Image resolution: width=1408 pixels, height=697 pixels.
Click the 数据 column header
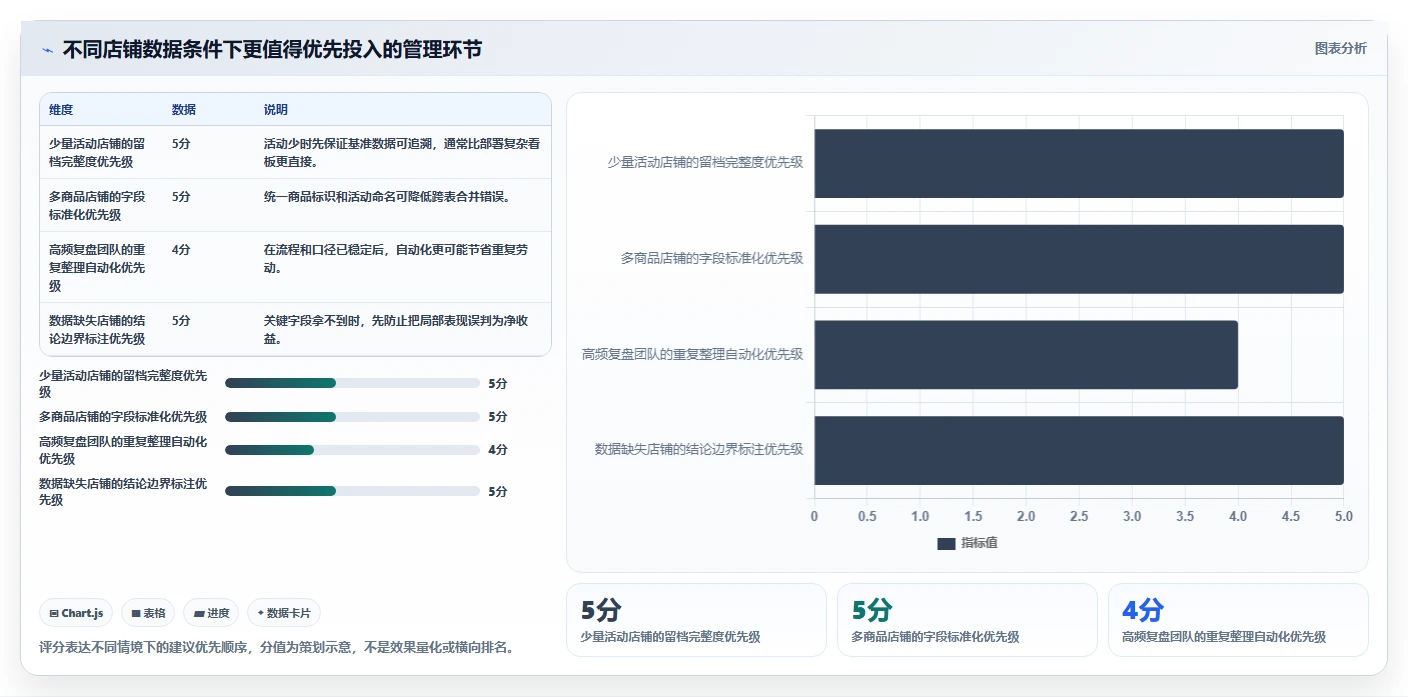click(184, 110)
